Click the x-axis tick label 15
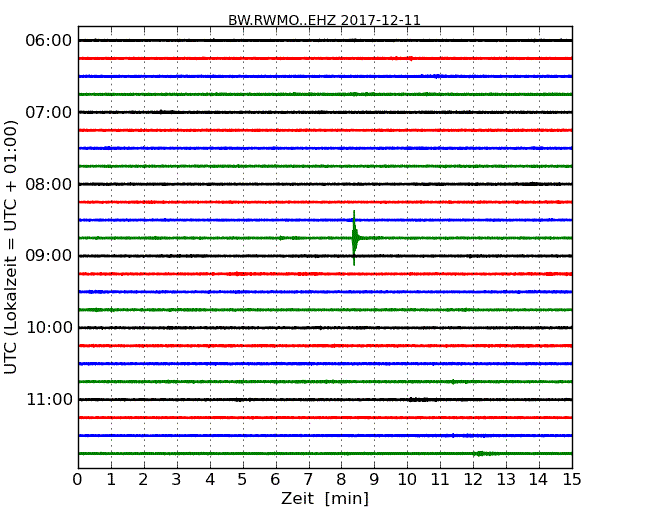 [572, 479]
